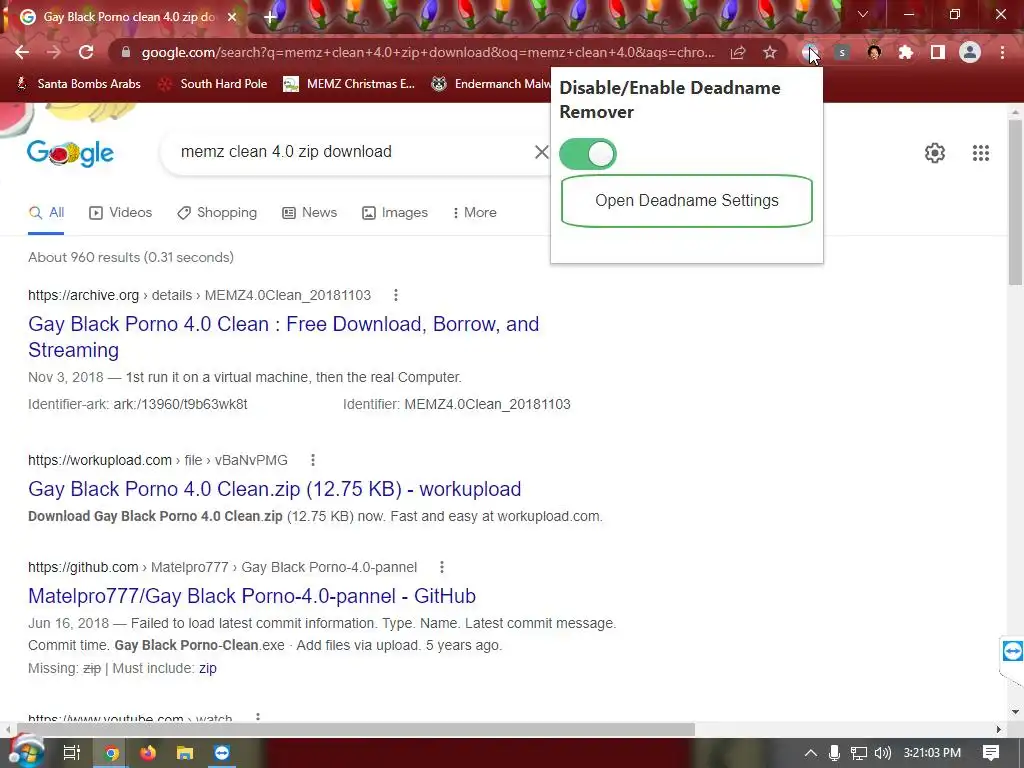Expand the More search filters menu

pos(475,213)
